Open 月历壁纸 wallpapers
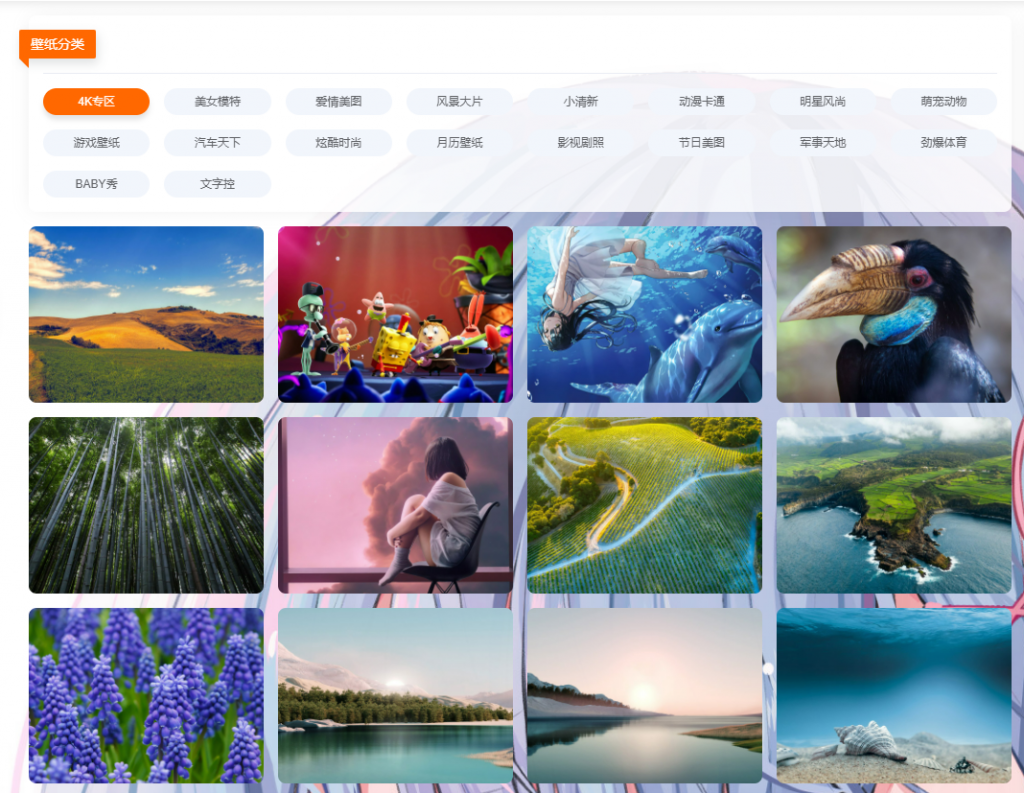 tap(459, 142)
